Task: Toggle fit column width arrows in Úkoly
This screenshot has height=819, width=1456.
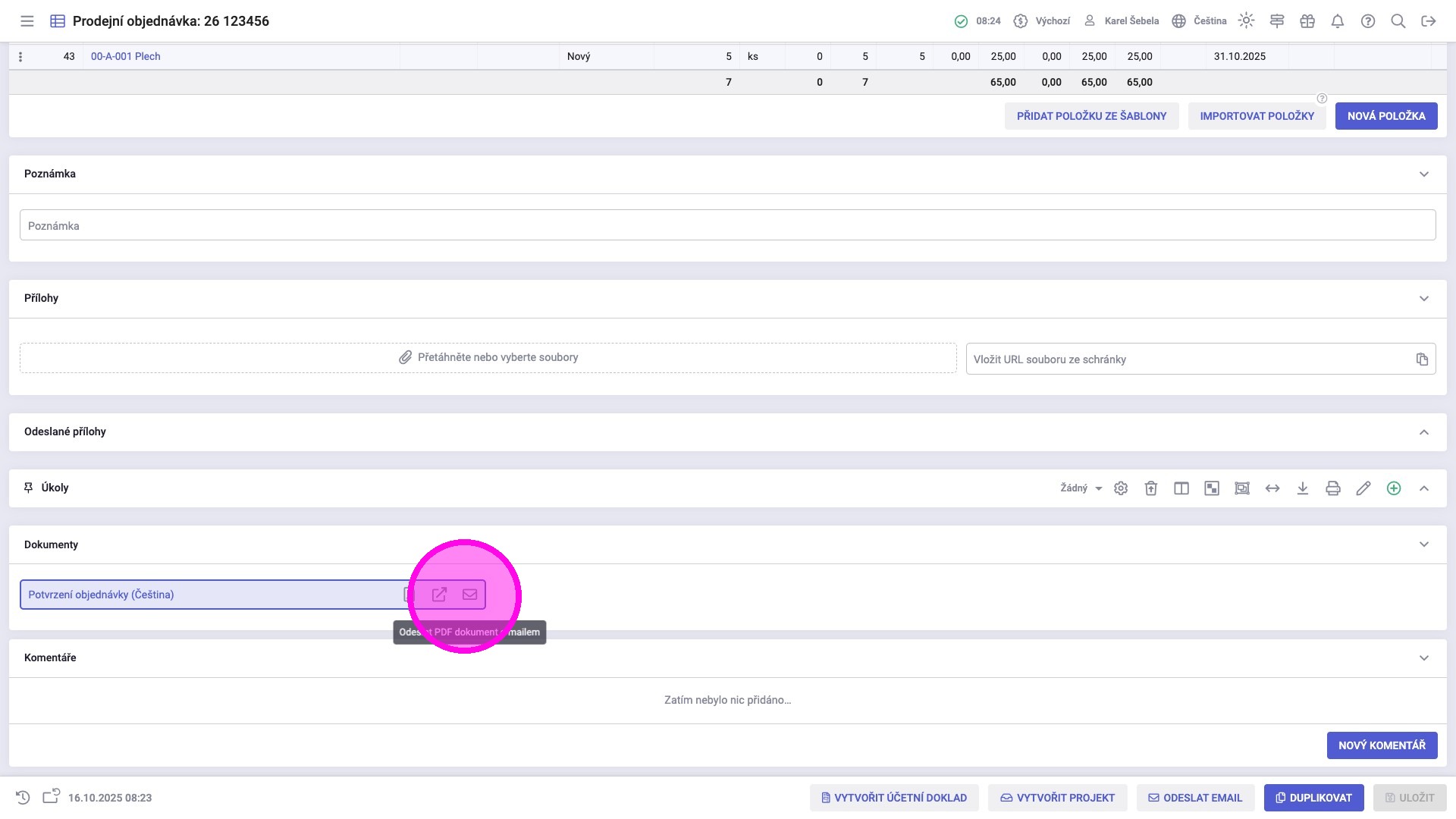Action: click(x=1272, y=488)
